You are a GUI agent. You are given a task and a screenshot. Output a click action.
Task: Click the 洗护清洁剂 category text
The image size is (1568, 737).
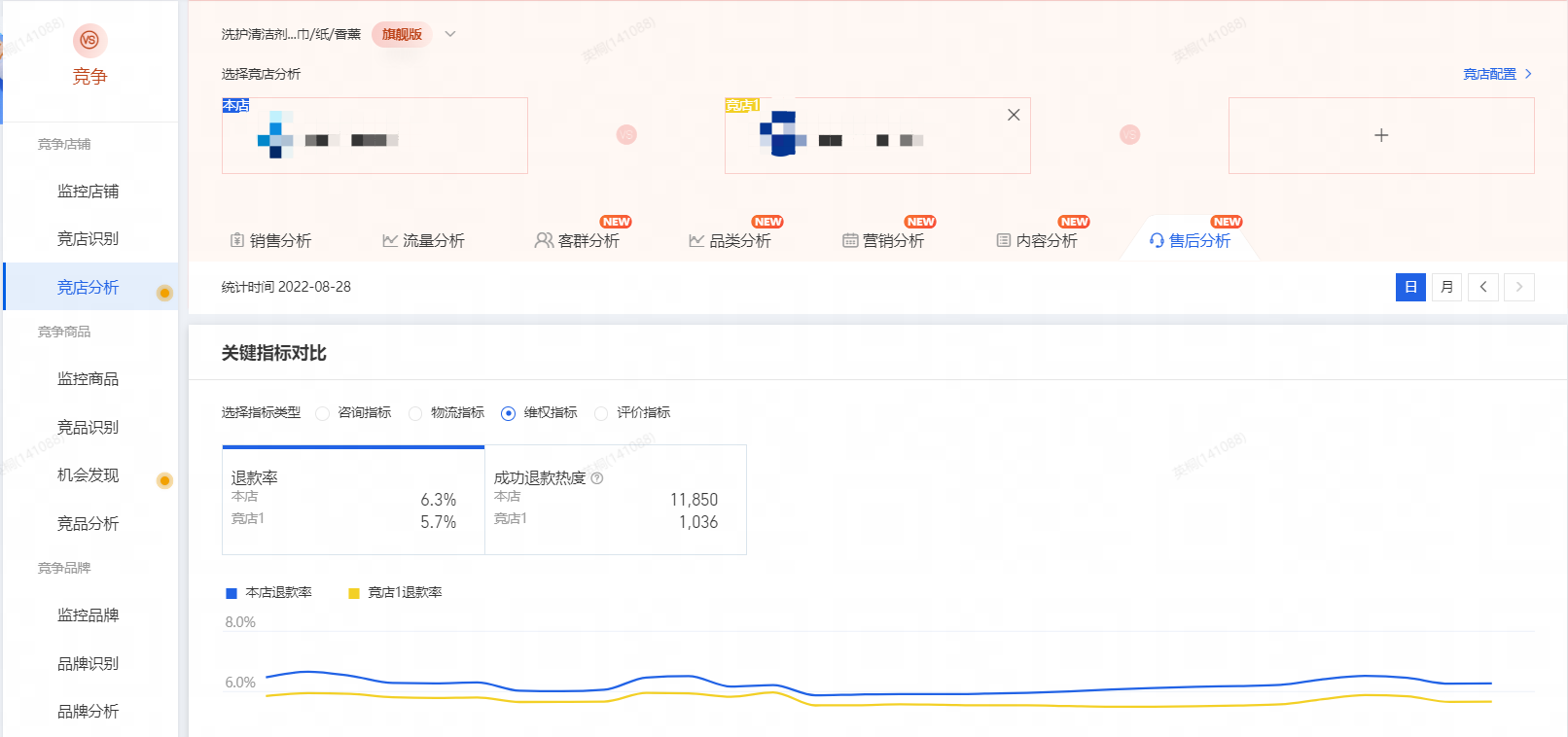[x=291, y=34]
